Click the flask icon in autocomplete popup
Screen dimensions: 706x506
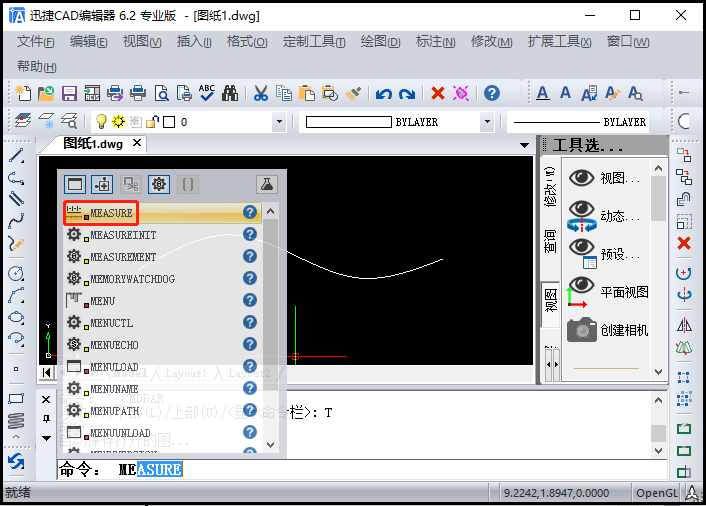267,184
